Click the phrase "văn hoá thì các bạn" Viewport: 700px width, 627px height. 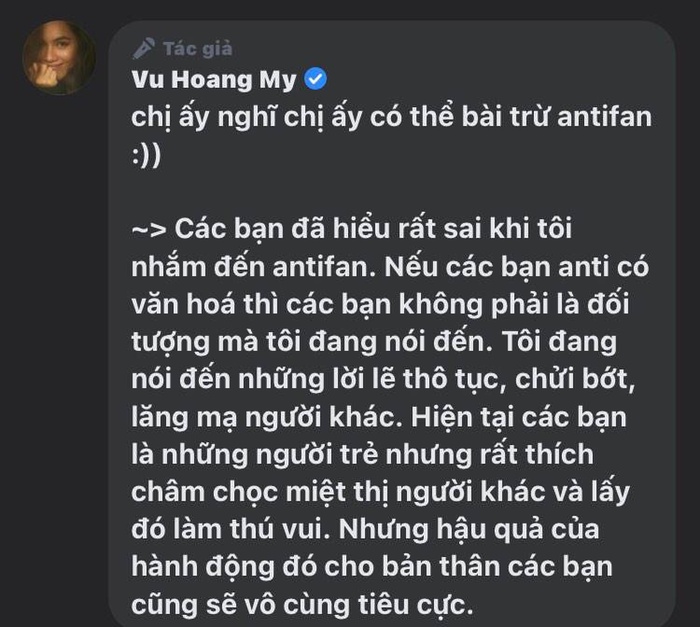(262, 304)
